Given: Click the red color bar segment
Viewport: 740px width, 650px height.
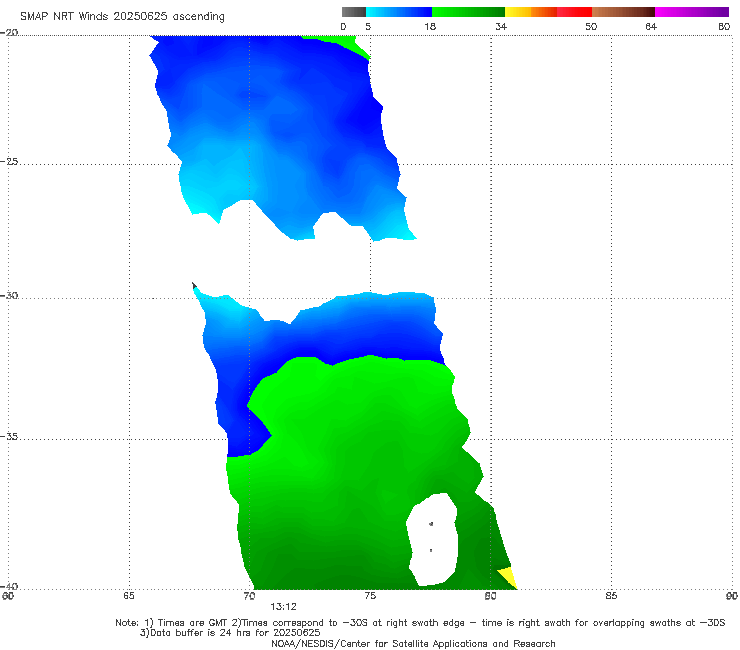Looking at the screenshot, I should tap(574, 12).
